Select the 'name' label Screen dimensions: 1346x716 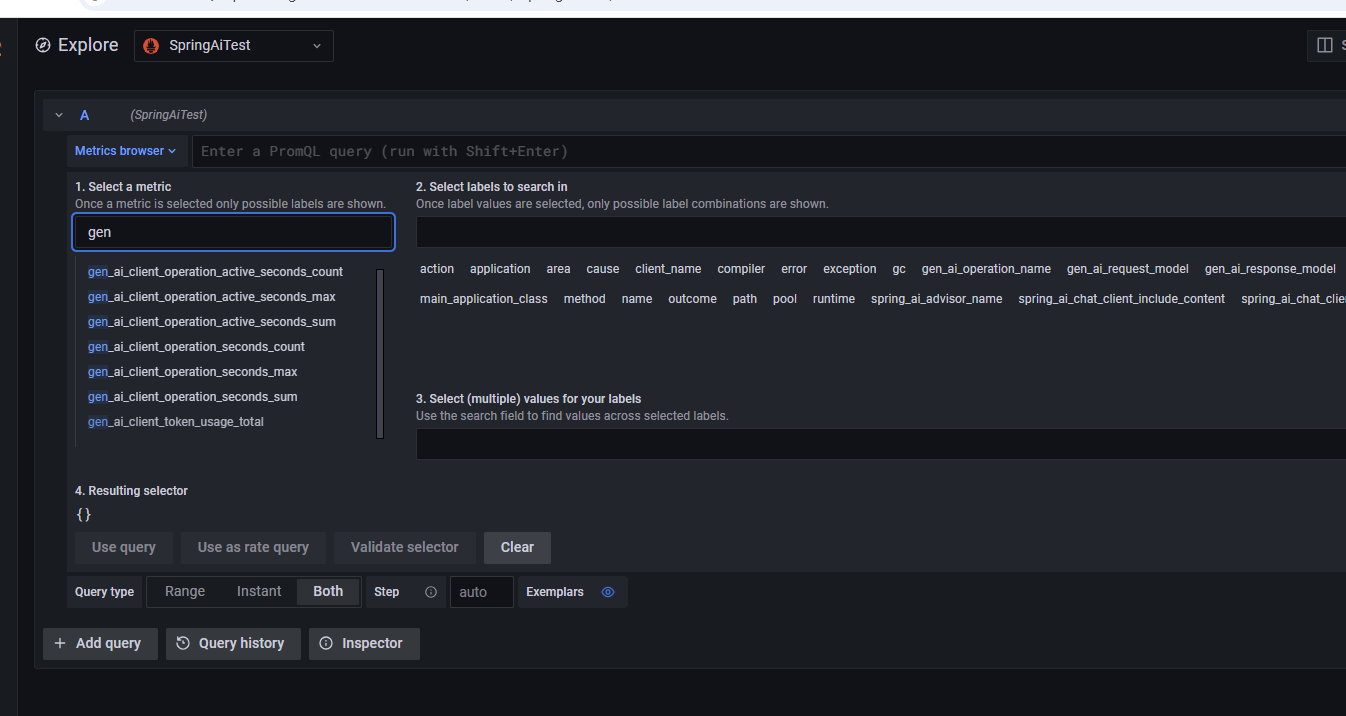(x=637, y=299)
